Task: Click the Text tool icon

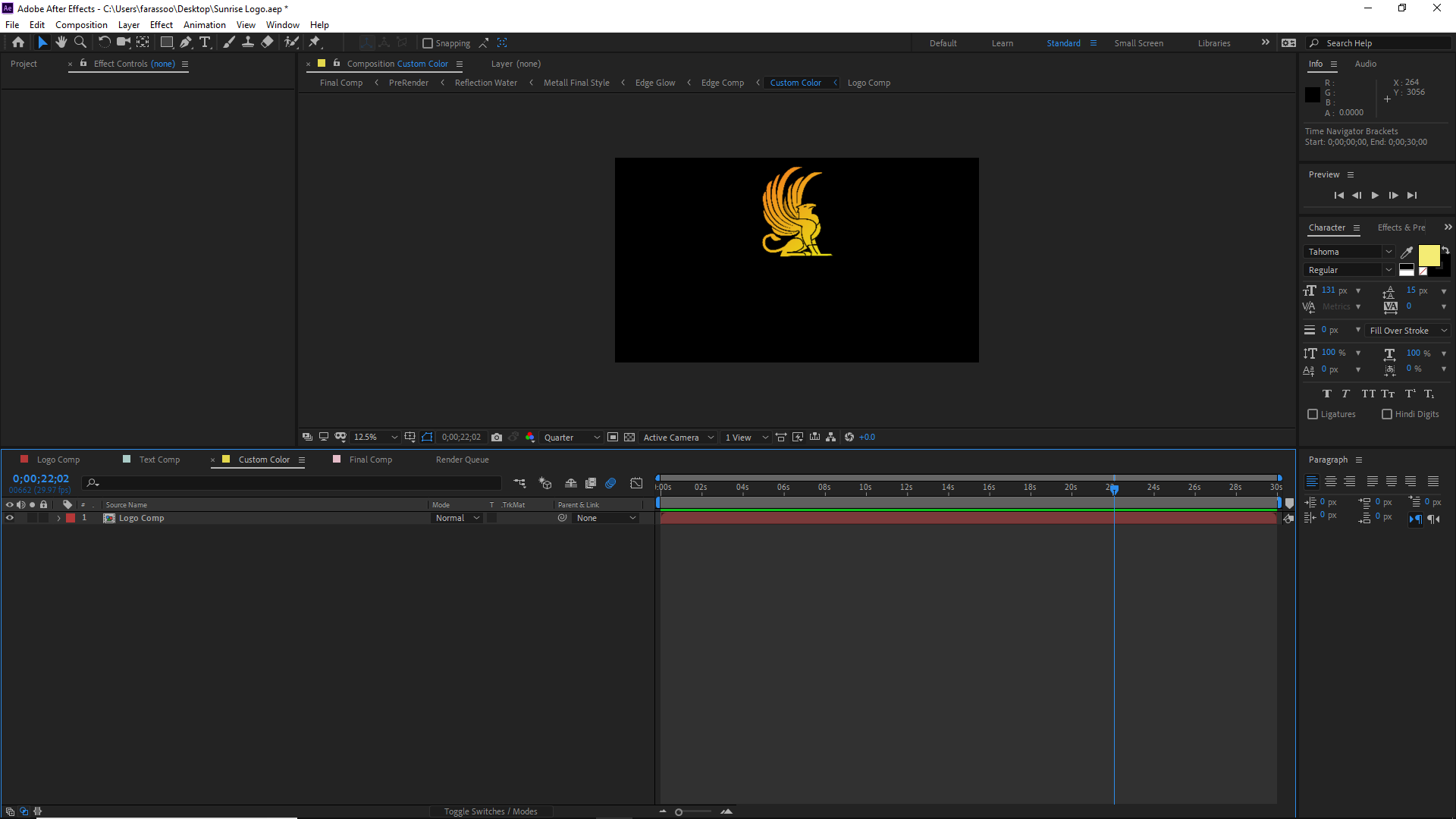Action: [205, 42]
